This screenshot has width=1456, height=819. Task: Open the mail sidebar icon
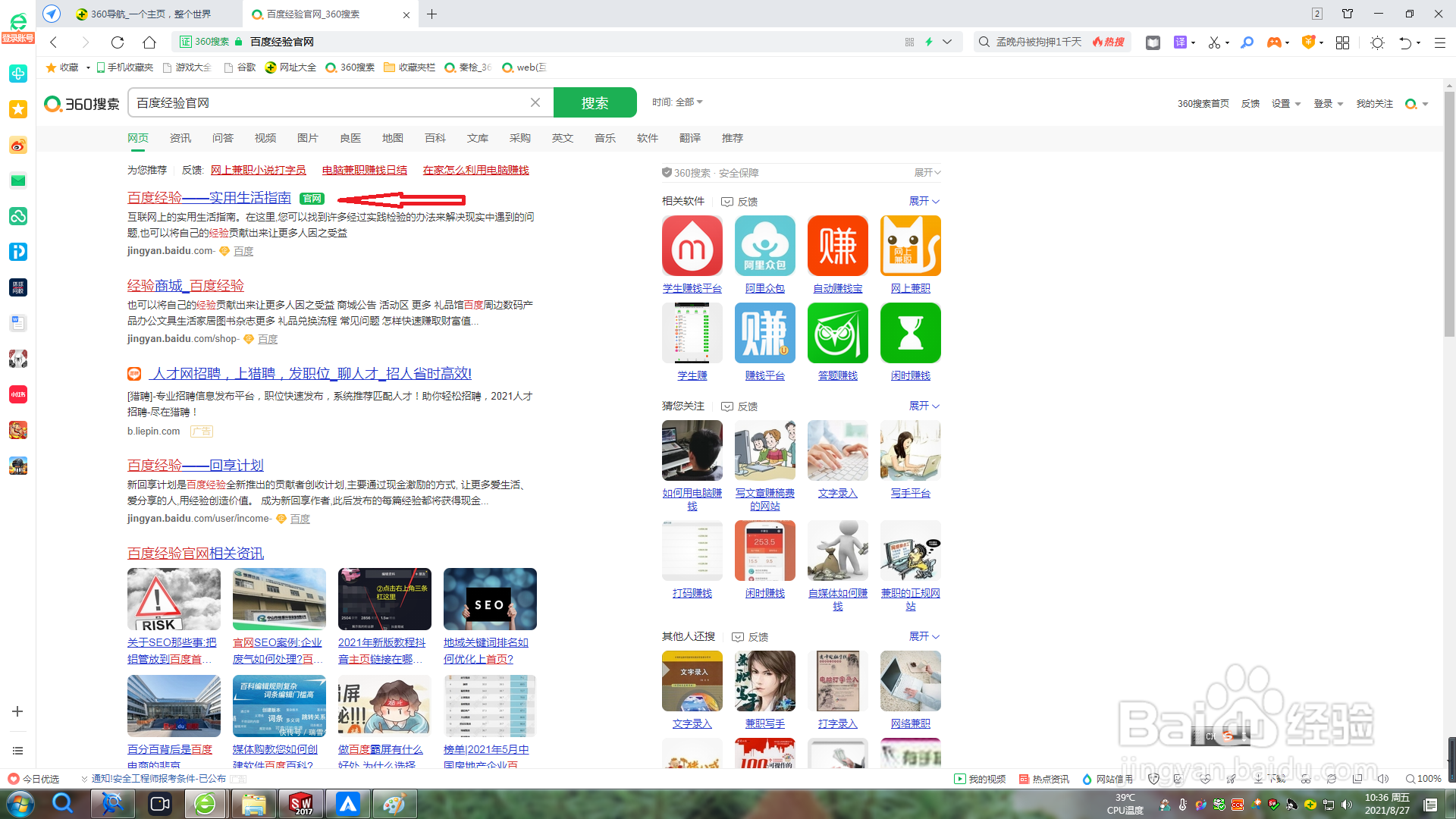[x=18, y=180]
